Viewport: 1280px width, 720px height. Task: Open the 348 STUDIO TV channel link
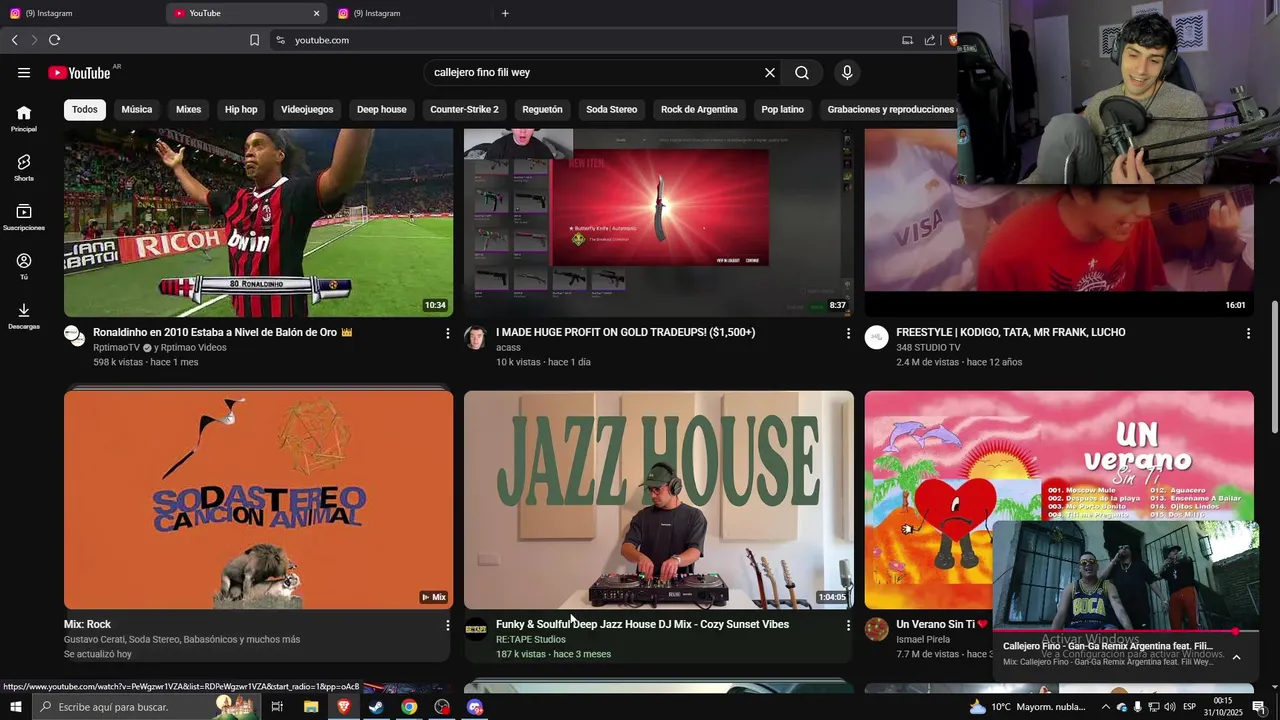click(x=928, y=347)
